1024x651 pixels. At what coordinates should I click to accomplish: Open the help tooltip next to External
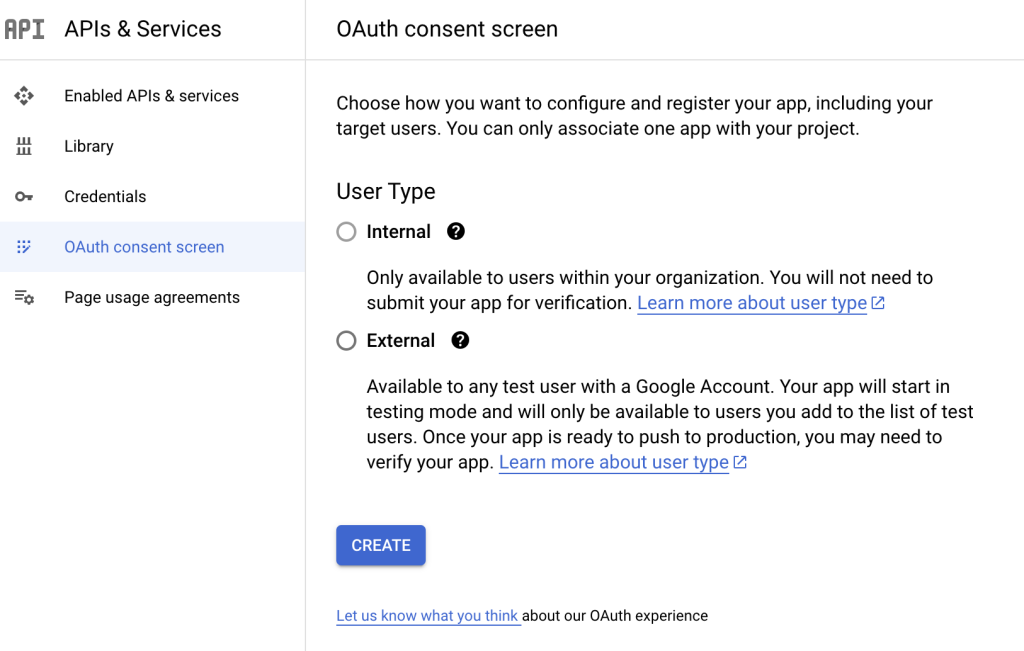[460, 340]
